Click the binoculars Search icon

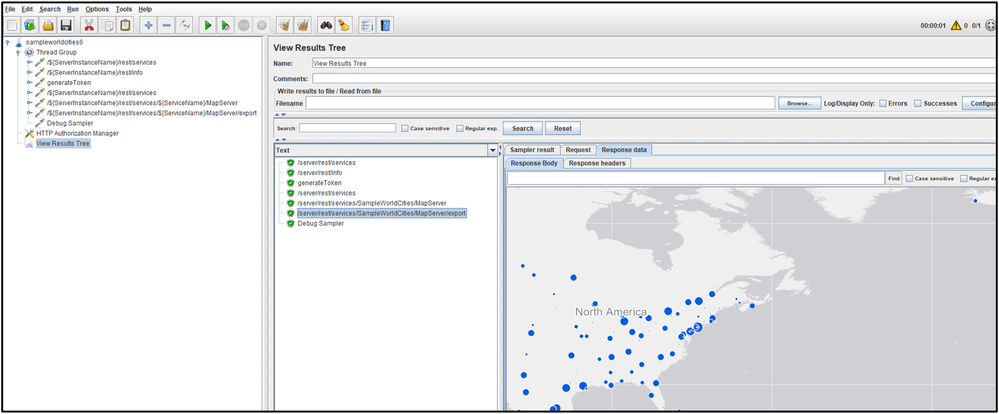tap(325, 25)
